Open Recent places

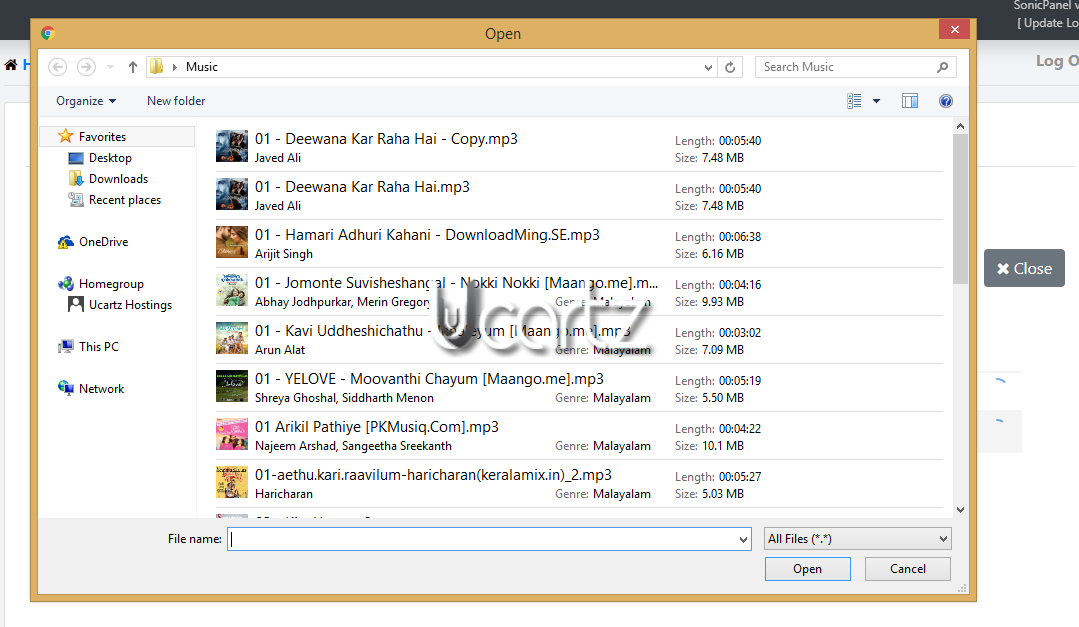point(125,200)
